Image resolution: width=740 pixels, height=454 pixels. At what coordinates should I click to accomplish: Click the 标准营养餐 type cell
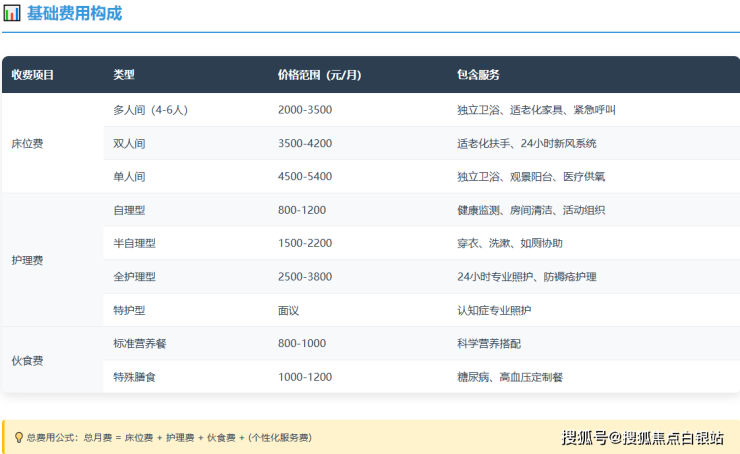click(140, 343)
